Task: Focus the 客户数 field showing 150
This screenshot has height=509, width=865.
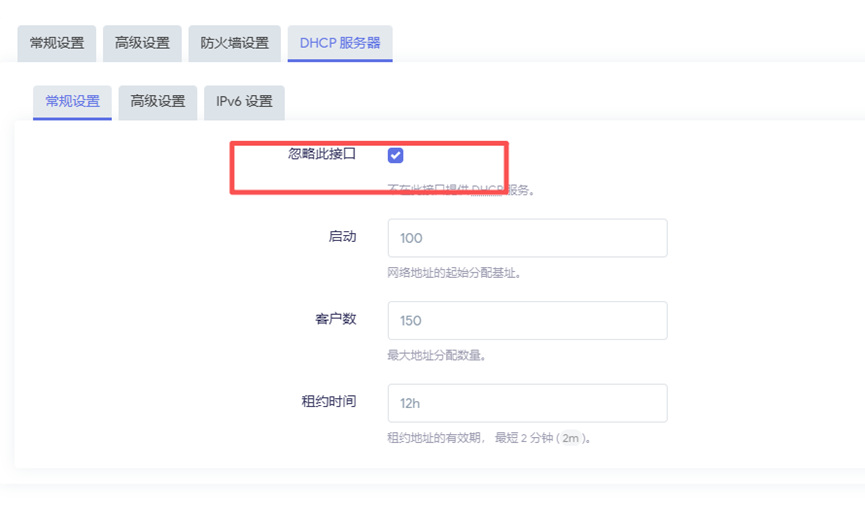Action: click(527, 320)
